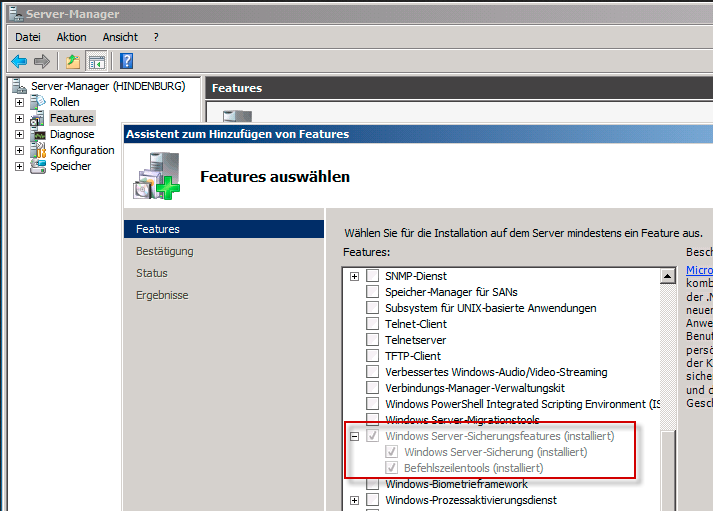Image resolution: width=713 pixels, height=511 pixels.
Task: Expand the Windows-Prozessaktivierungsdienst entry
Action: (354, 501)
